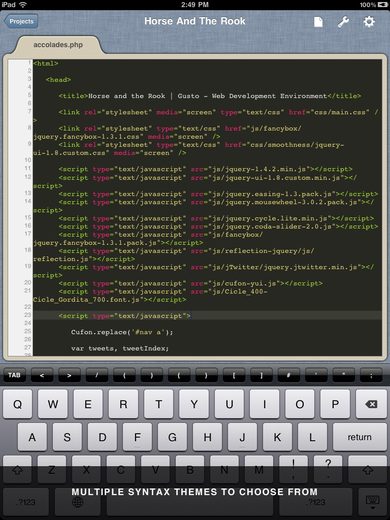Screen dimensions: 390x520
Task: Tap the H key
Action: pyautogui.click(x=207, y=437)
